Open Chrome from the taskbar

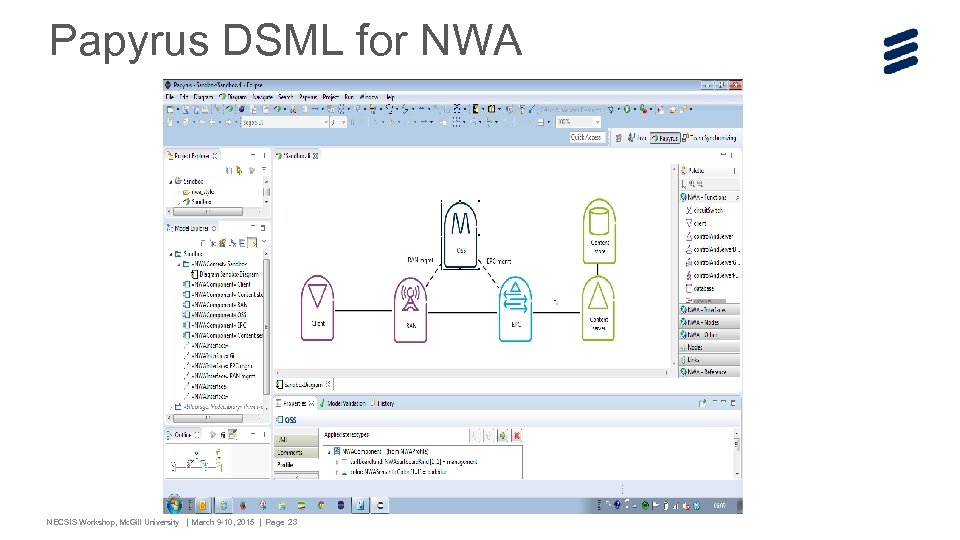click(x=321, y=506)
